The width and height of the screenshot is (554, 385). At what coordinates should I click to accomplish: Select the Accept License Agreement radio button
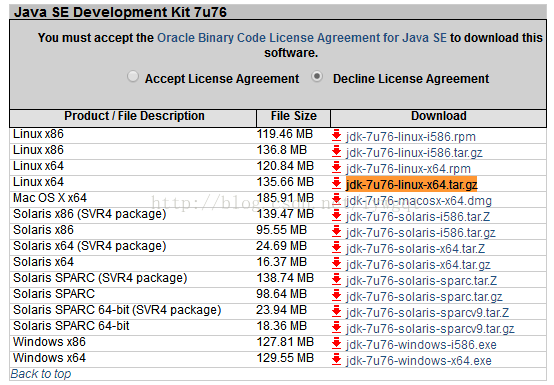click(133, 76)
